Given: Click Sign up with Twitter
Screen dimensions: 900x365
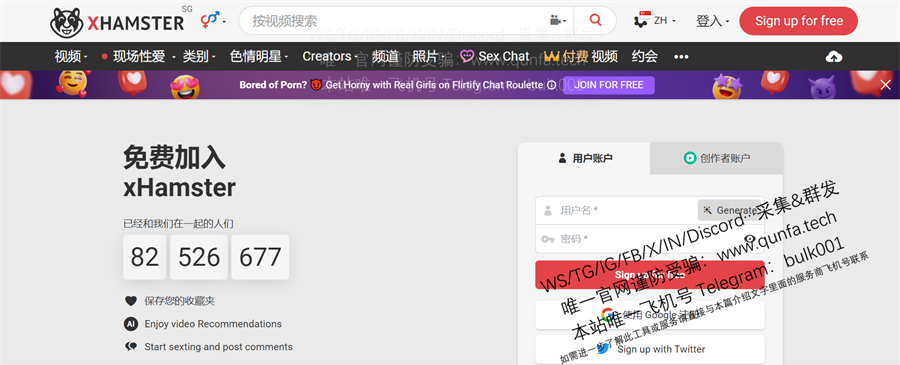Looking at the screenshot, I should point(650,349).
